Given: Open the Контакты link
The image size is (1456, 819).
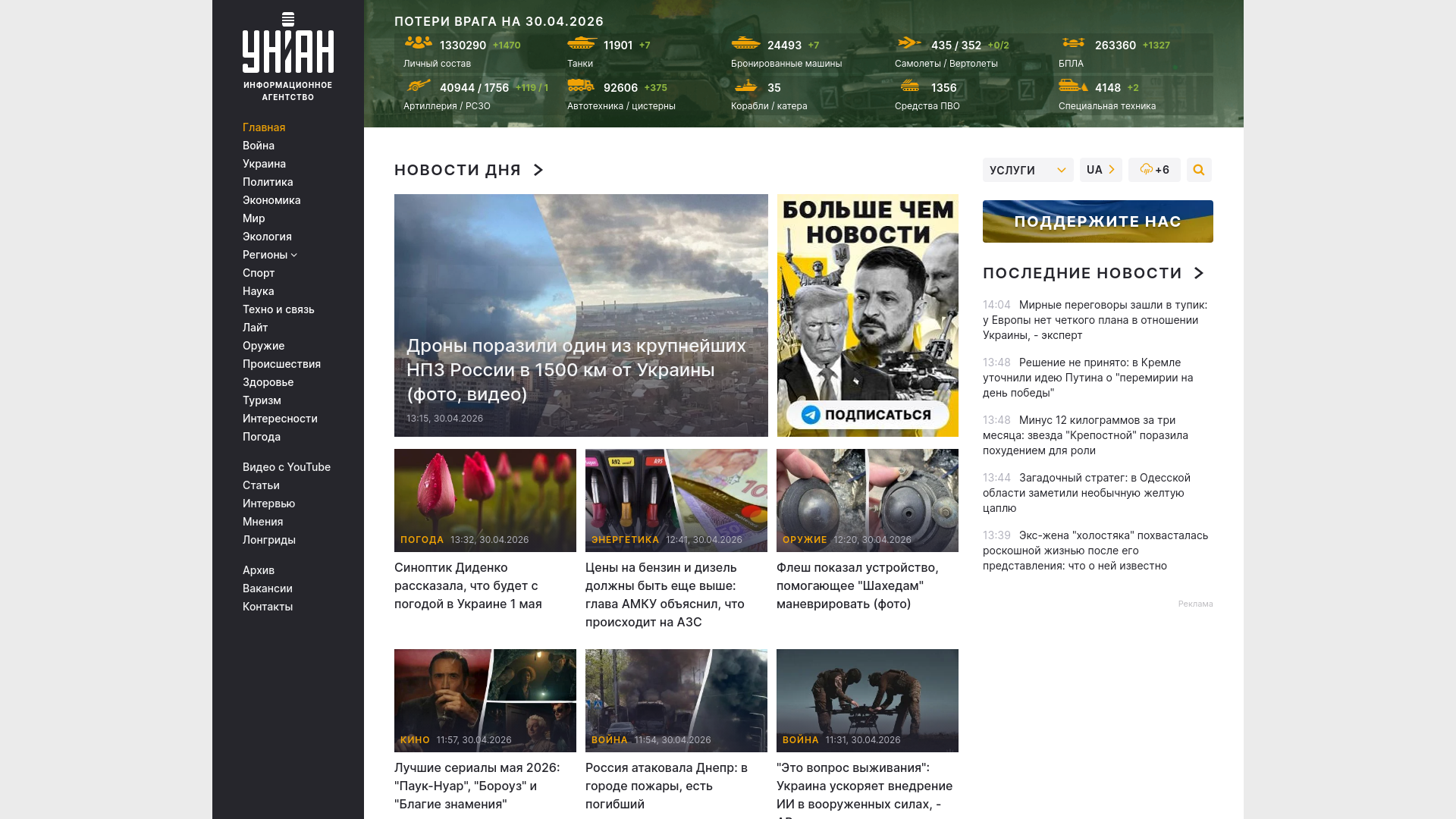Looking at the screenshot, I should click(x=268, y=607).
